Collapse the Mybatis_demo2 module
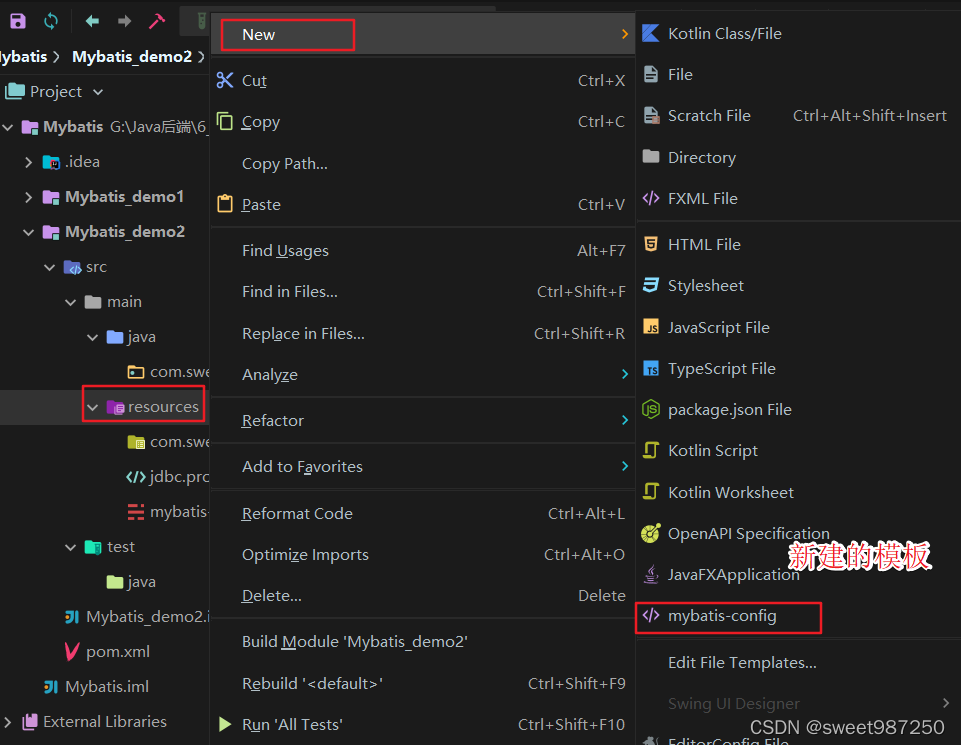The width and height of the screenshot is (961, 745). (x=29, y=232)
